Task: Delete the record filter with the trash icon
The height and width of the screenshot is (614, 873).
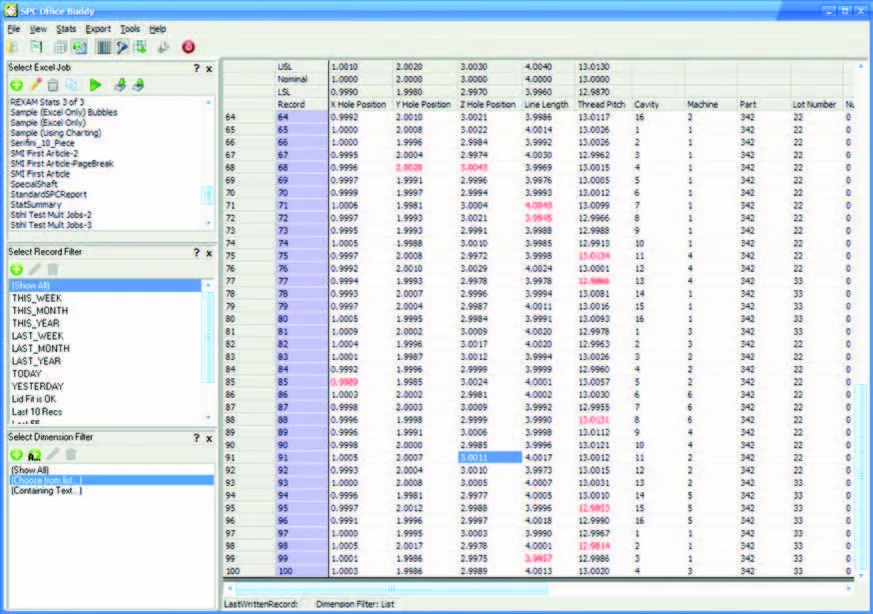Action: pos(53,269)
